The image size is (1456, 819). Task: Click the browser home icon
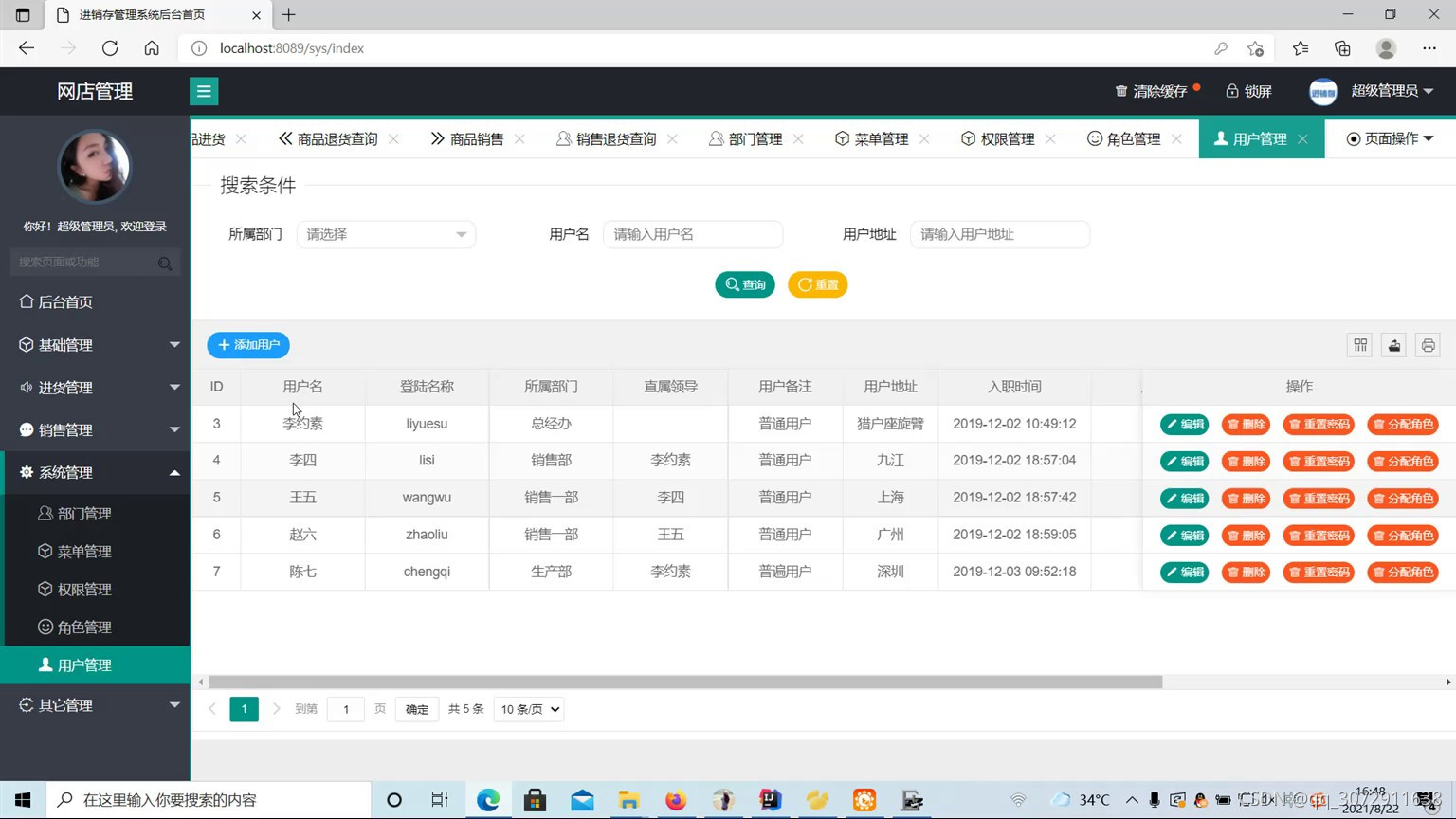point(152,48)
